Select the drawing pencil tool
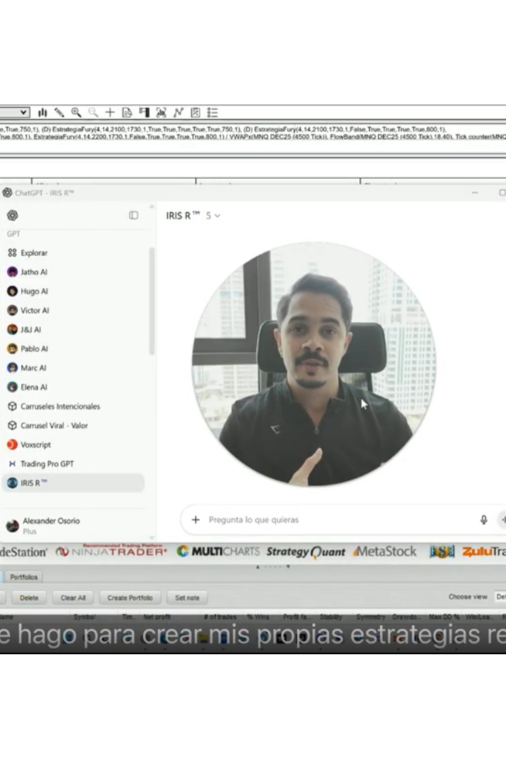Screen dimensions: 506x759 click(59, 113)
